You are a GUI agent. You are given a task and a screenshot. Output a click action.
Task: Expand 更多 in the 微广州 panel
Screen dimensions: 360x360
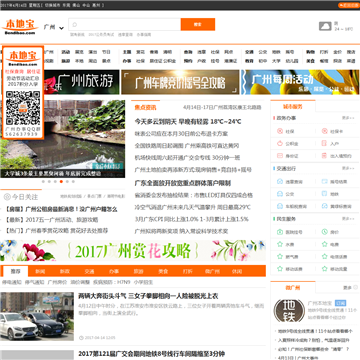point(349,288)
